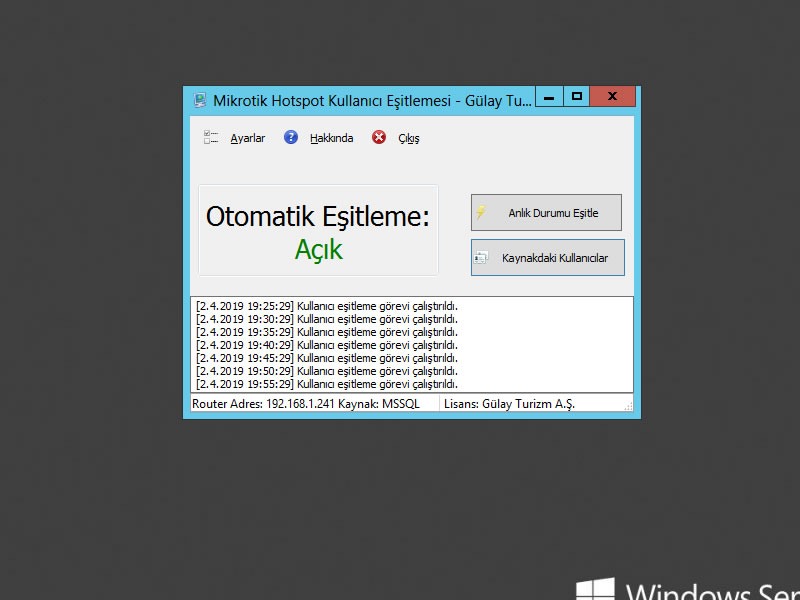This screenshot has height=600, width=800.
Task: Click the blue Hakkında question mark icon
Action: pos(291,138)
